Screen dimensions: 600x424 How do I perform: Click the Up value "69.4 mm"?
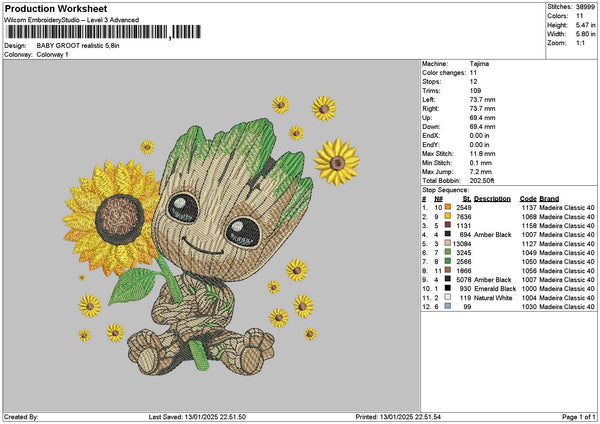(x=483, y=118)
